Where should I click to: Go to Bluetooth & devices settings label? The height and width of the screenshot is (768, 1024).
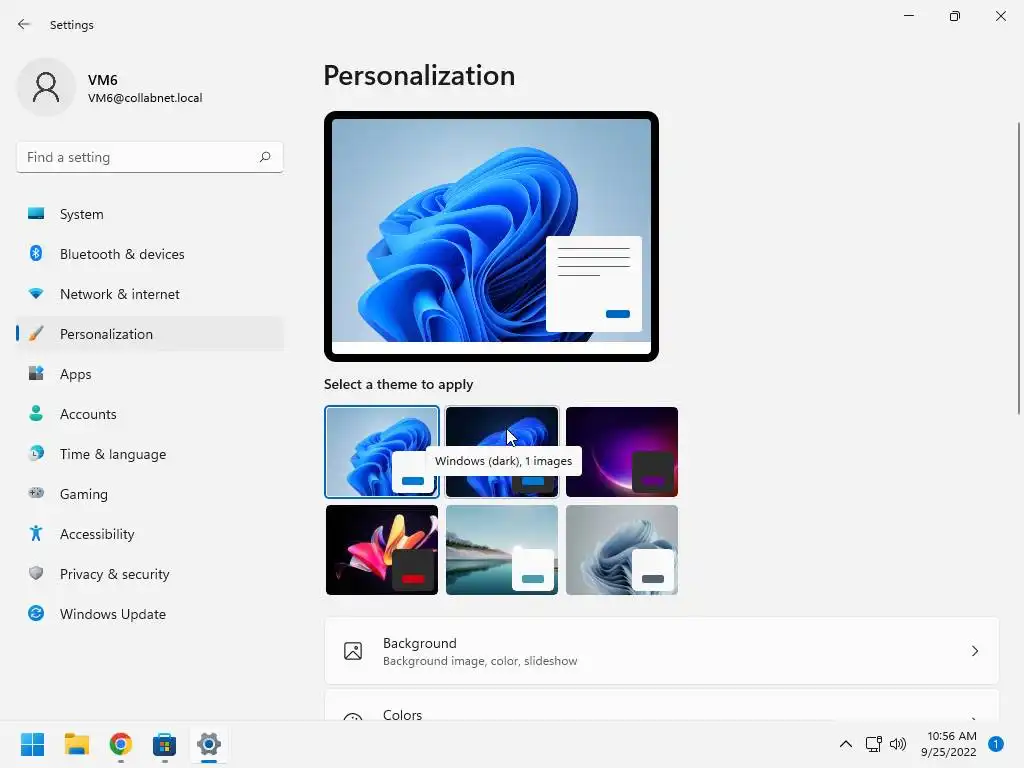tap(122, 254)
